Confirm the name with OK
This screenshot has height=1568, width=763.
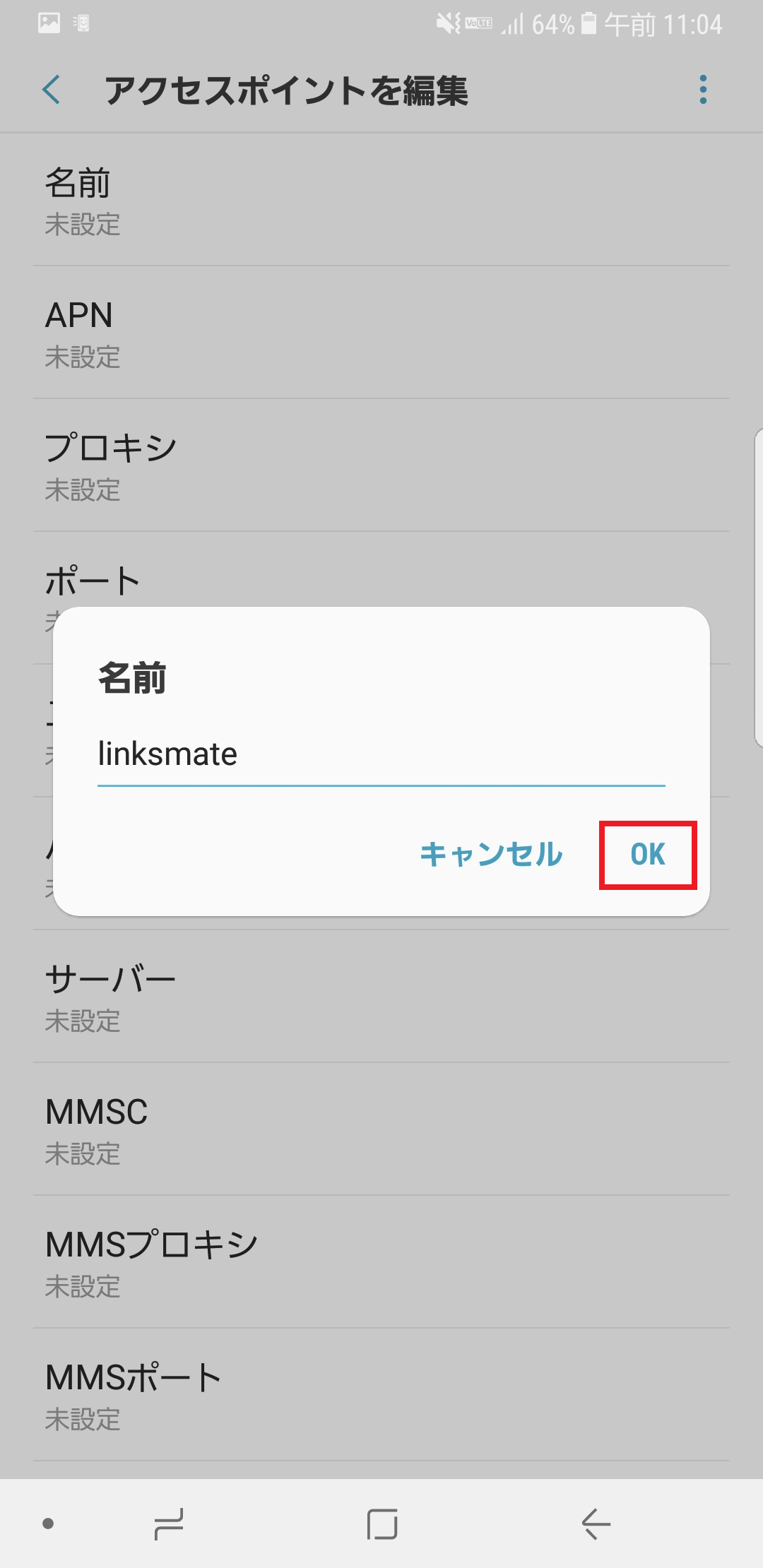pos(648,855)
